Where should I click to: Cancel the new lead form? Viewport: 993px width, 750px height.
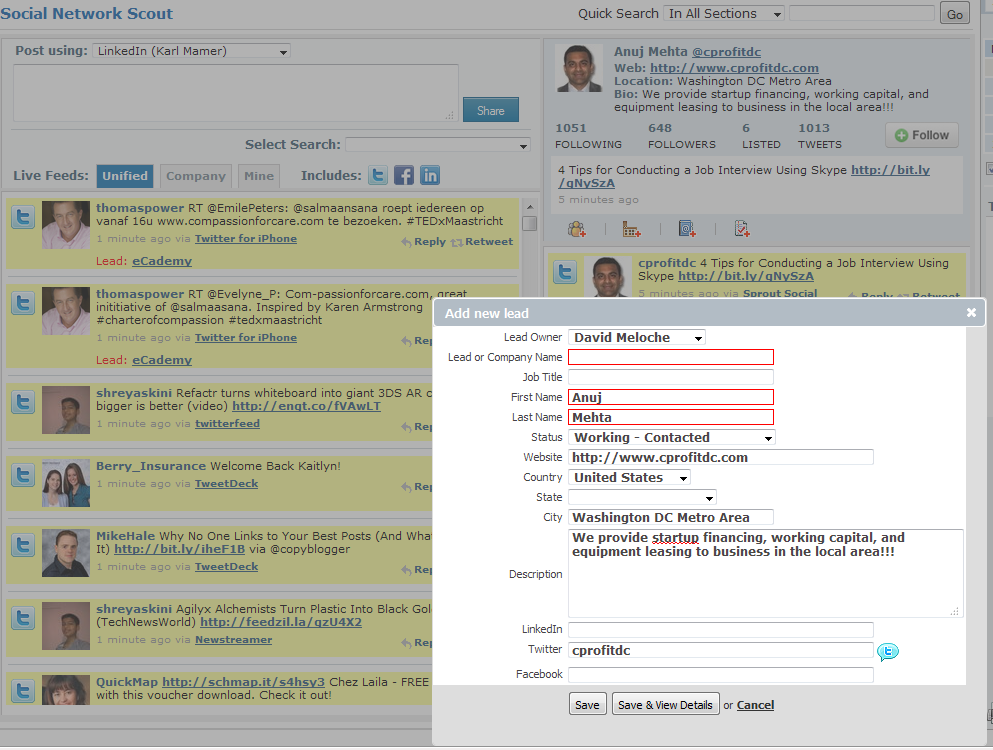(x=755, y=705)
